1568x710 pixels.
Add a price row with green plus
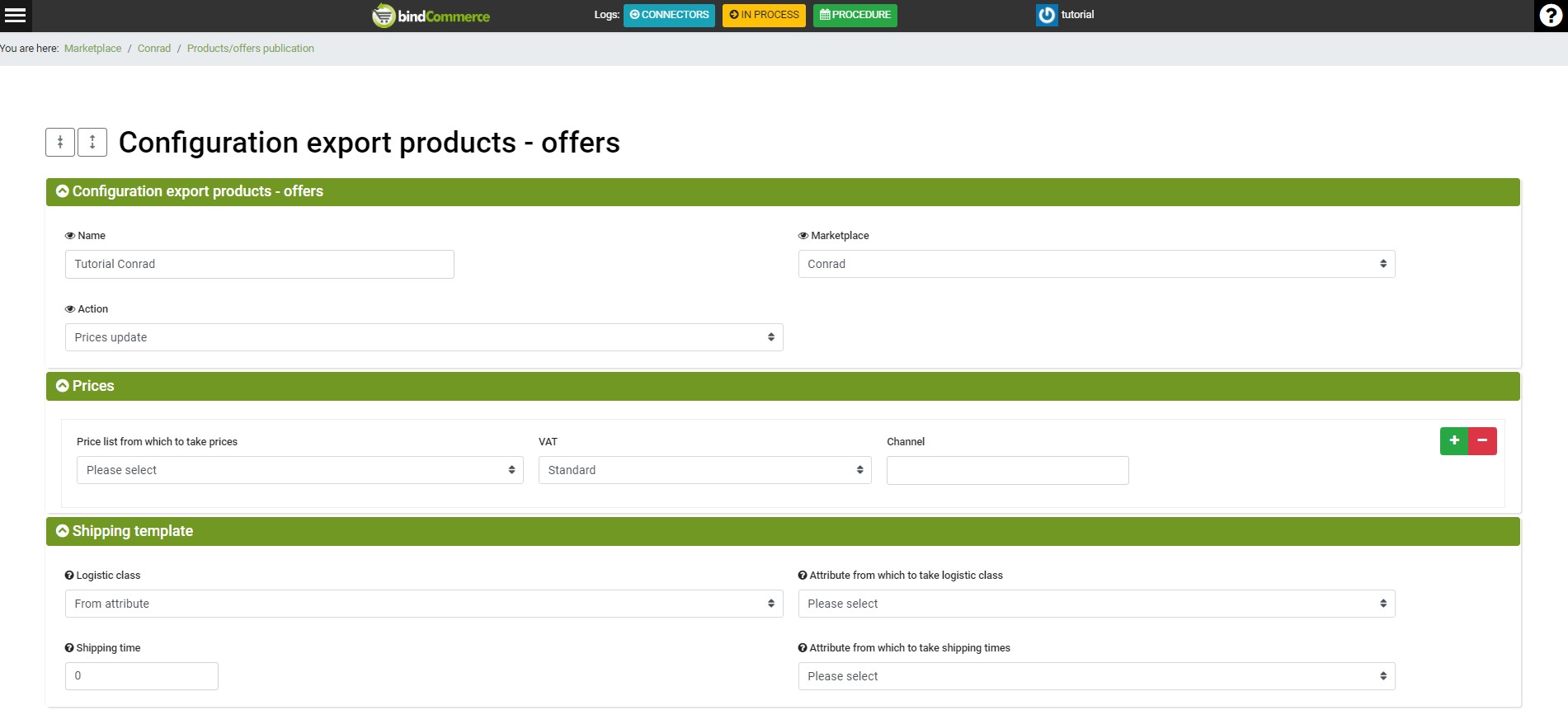tap(1454, 441)
